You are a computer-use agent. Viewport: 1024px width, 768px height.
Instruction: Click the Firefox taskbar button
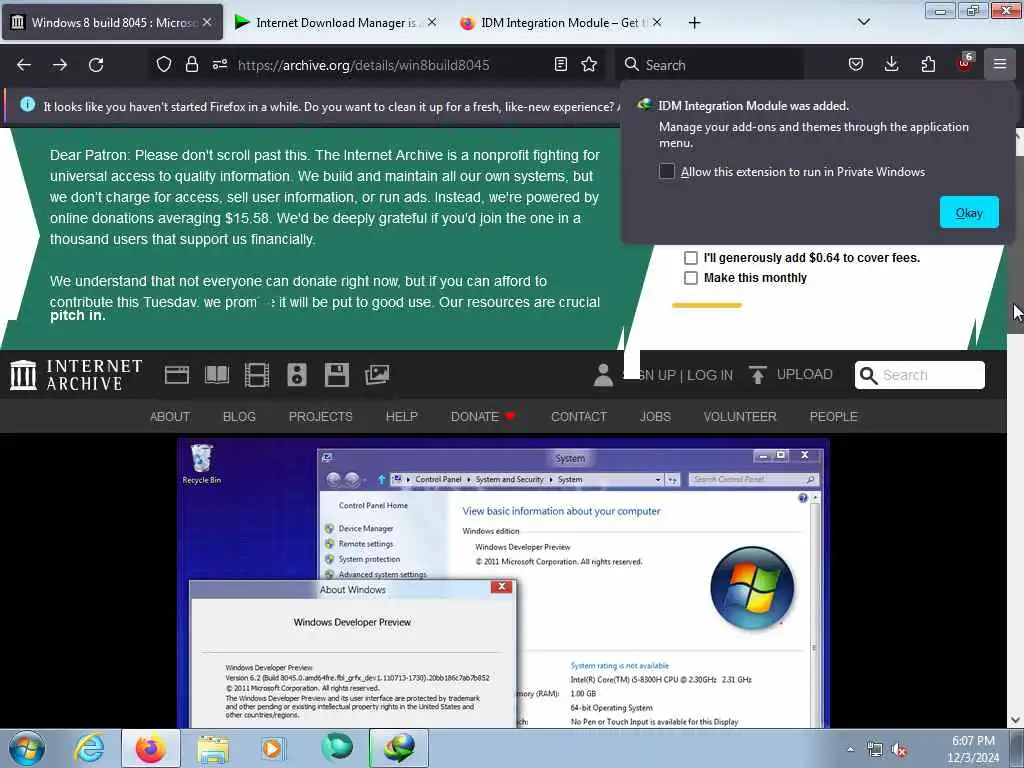[x=151, y=748]
